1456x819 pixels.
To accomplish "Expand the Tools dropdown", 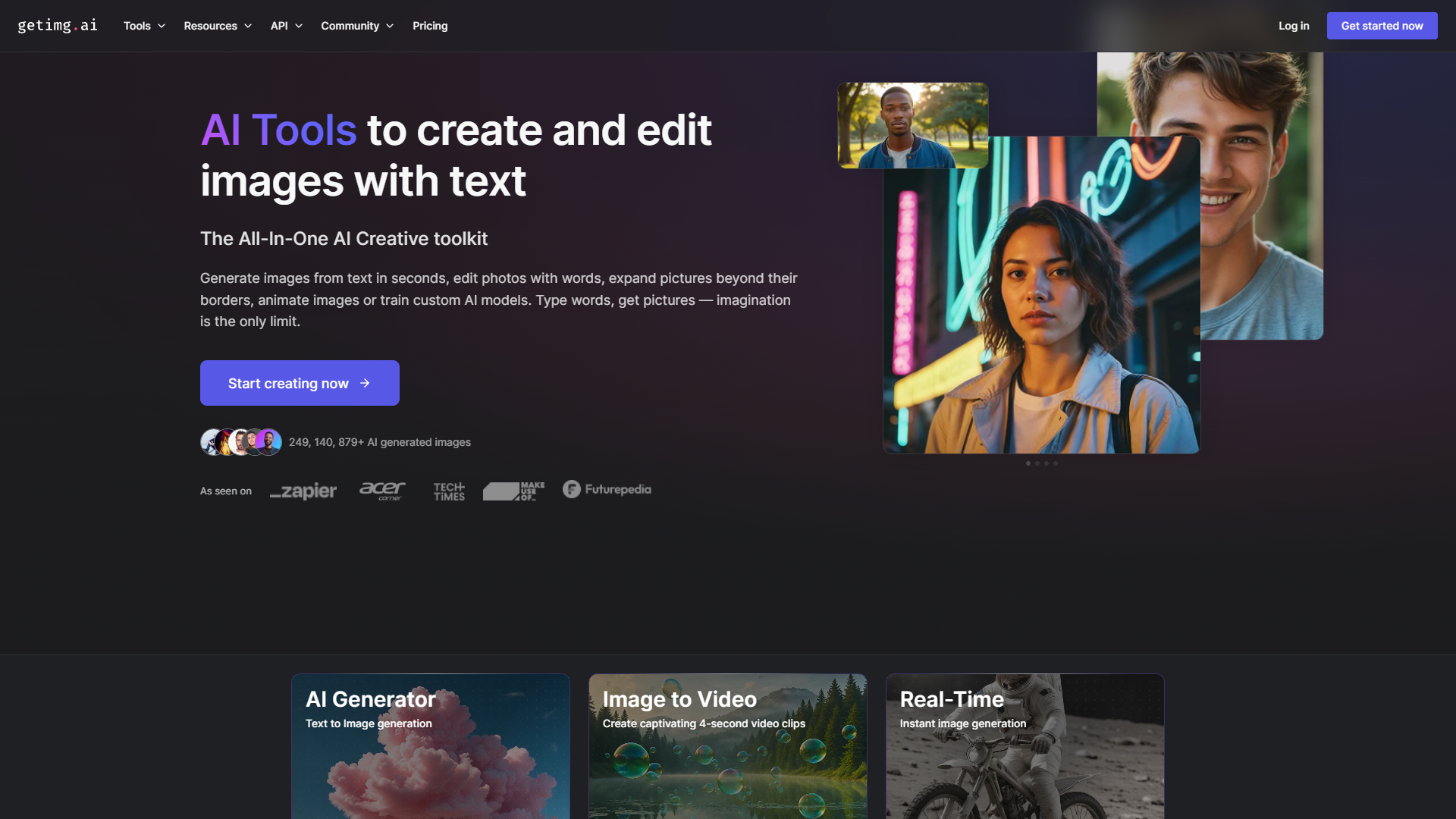I will point(143,25).
